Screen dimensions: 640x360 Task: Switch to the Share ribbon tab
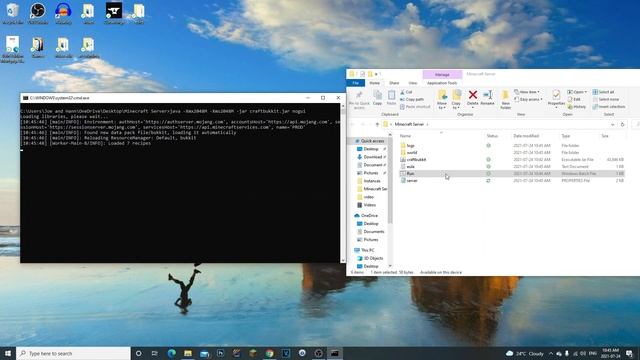[394, 83]
